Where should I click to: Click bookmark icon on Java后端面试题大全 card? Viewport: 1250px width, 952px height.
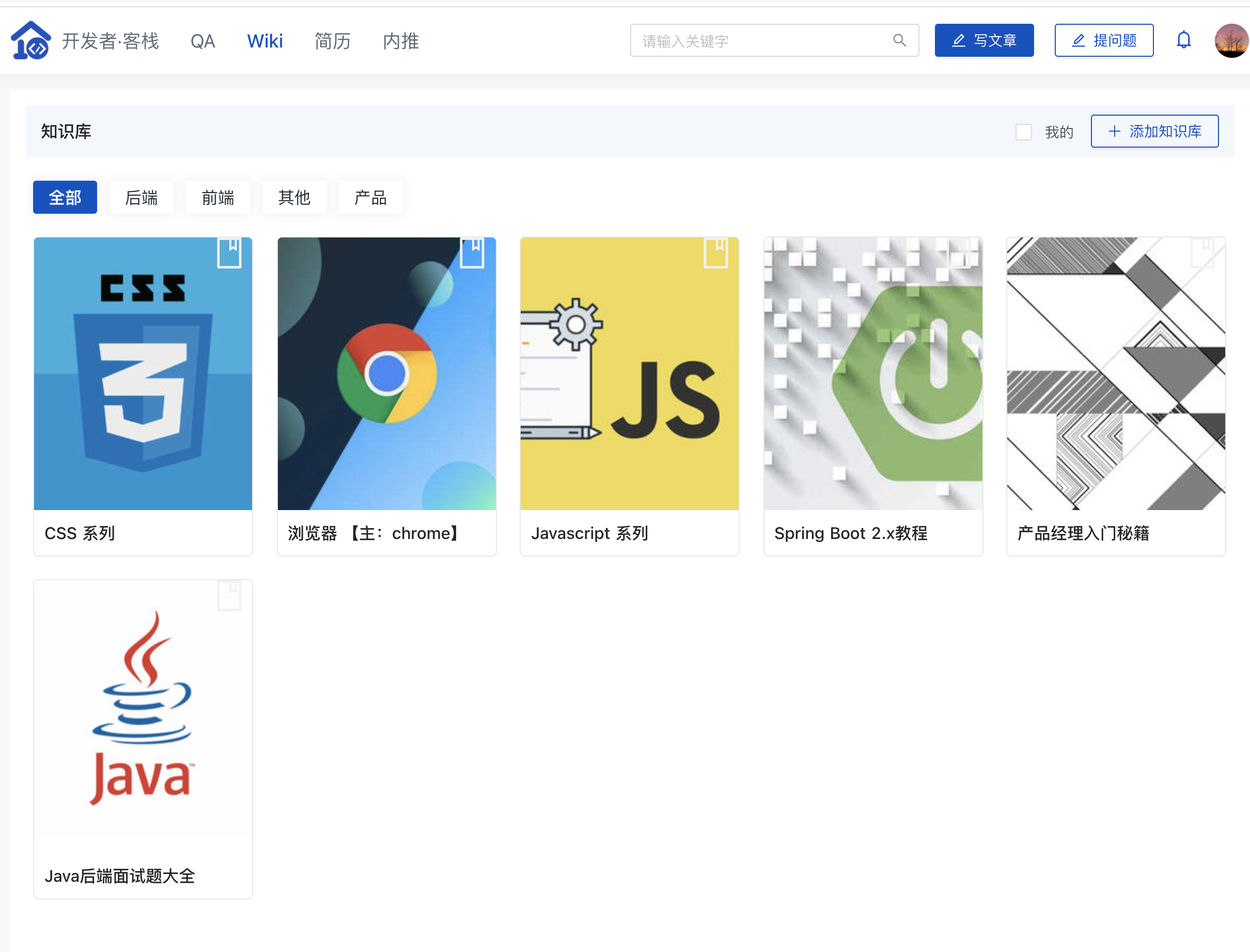point(229,596)
